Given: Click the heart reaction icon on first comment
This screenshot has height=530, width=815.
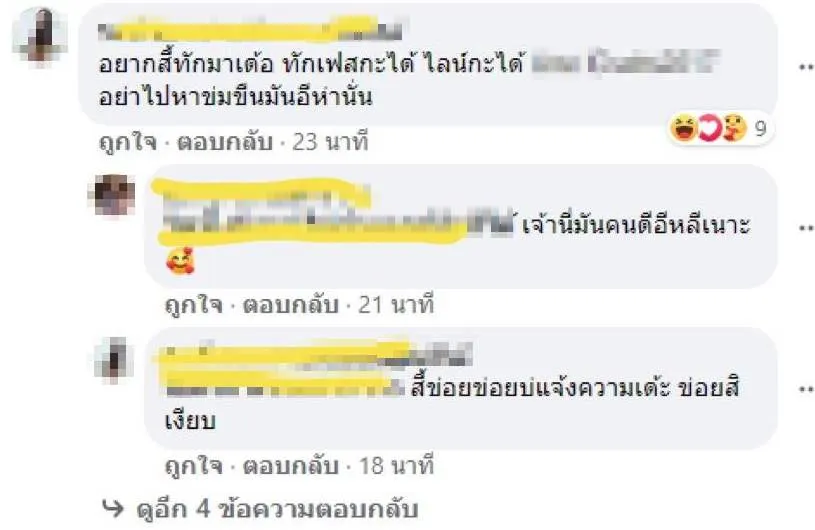Looking at the screenshot, I should point(708,128).
